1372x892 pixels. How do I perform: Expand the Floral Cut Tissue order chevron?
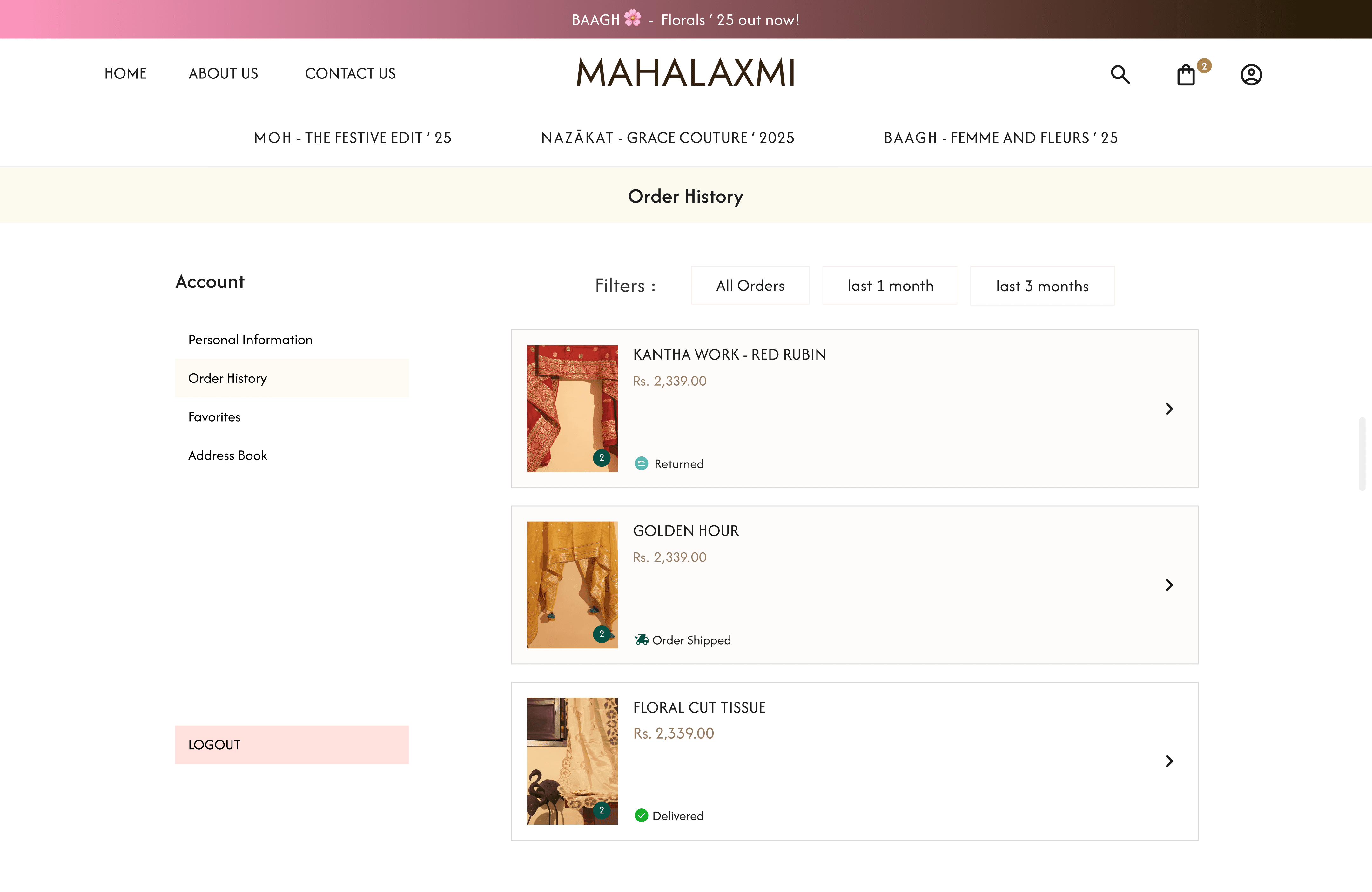click(x=1169, y=761)
